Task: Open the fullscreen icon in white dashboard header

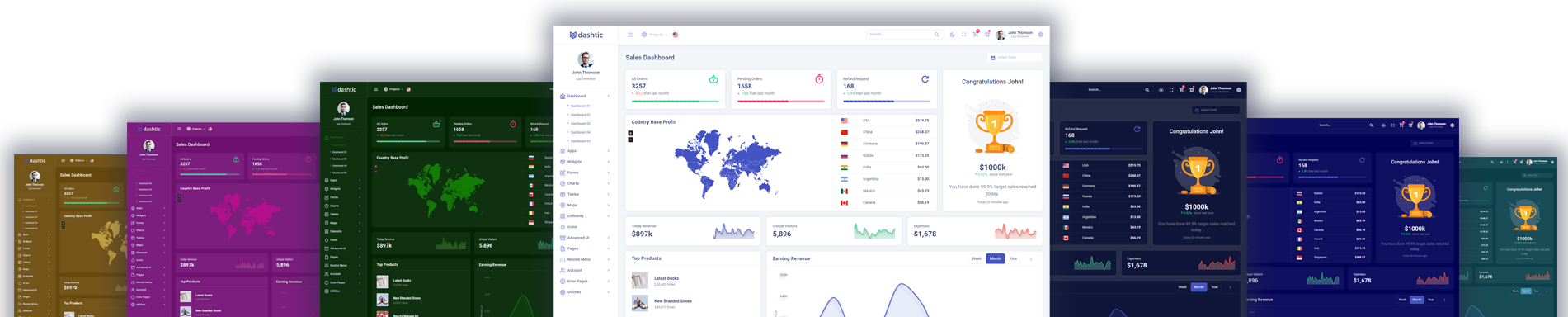Action: pyautogui.click(x=963, y=35)
